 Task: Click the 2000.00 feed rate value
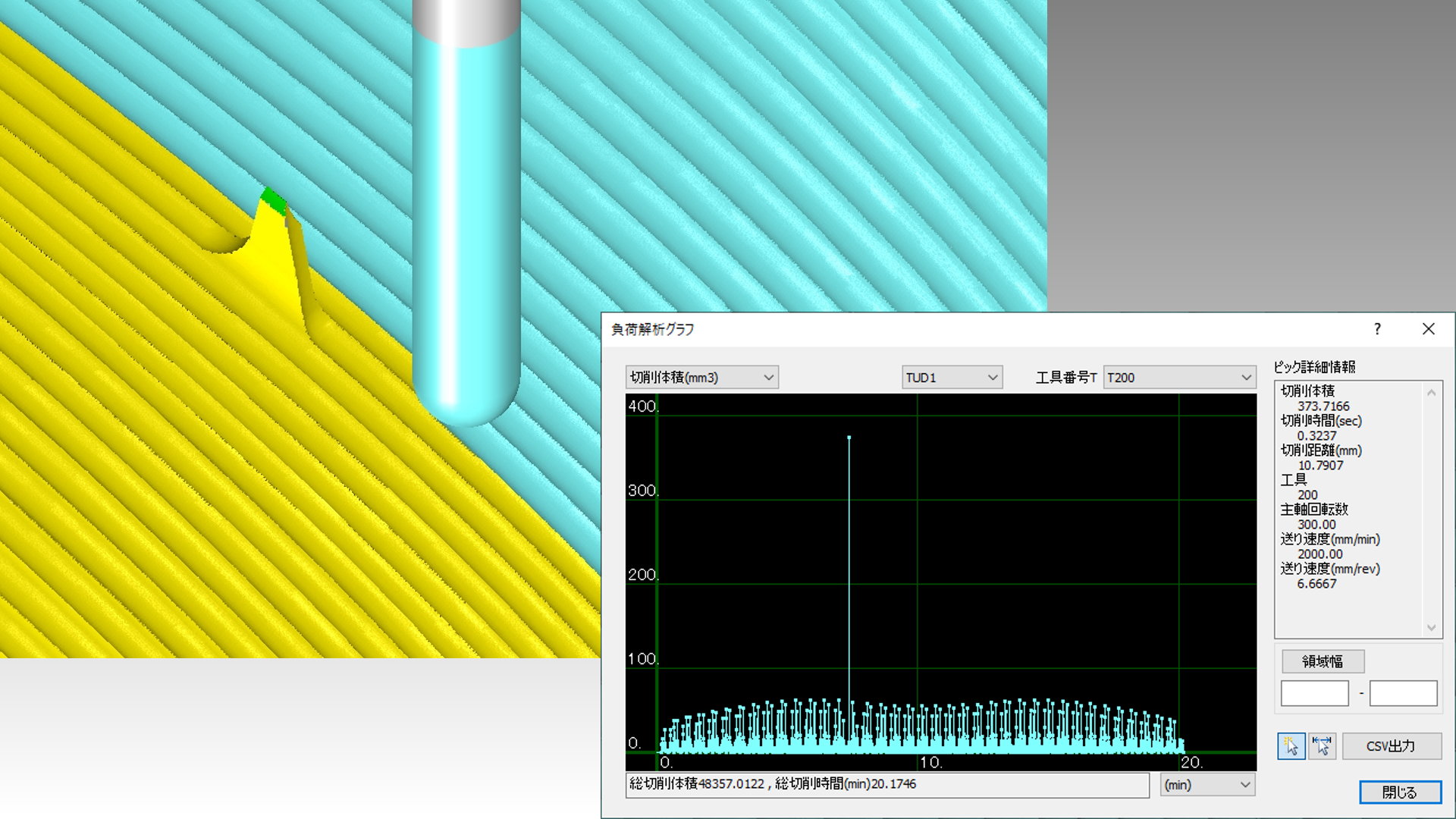[x=1320, y=554]
